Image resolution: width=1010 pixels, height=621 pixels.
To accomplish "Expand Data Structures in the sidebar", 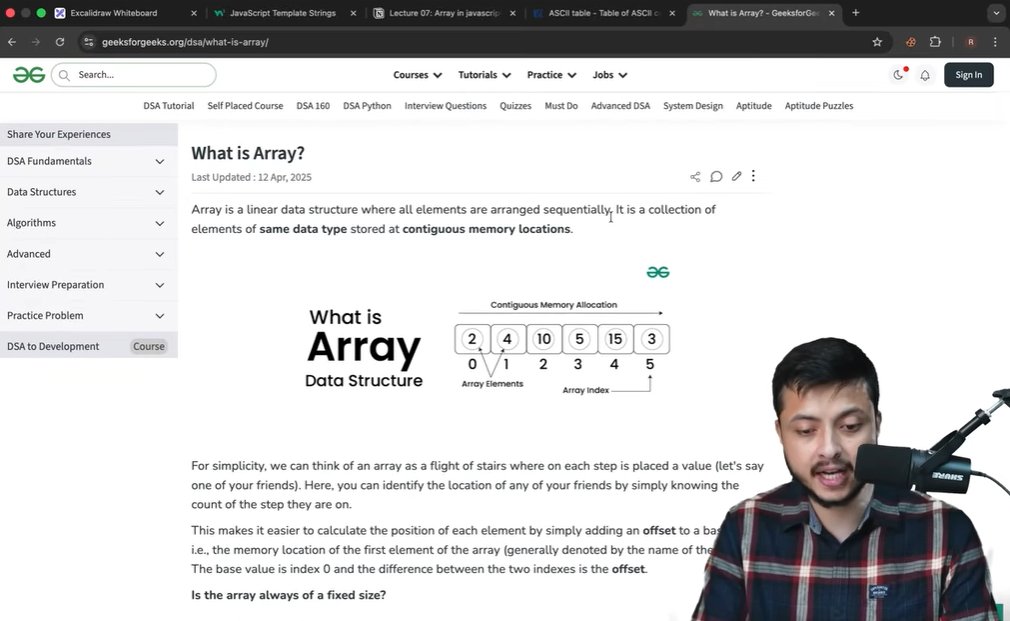I will click(x=88, y=192).
